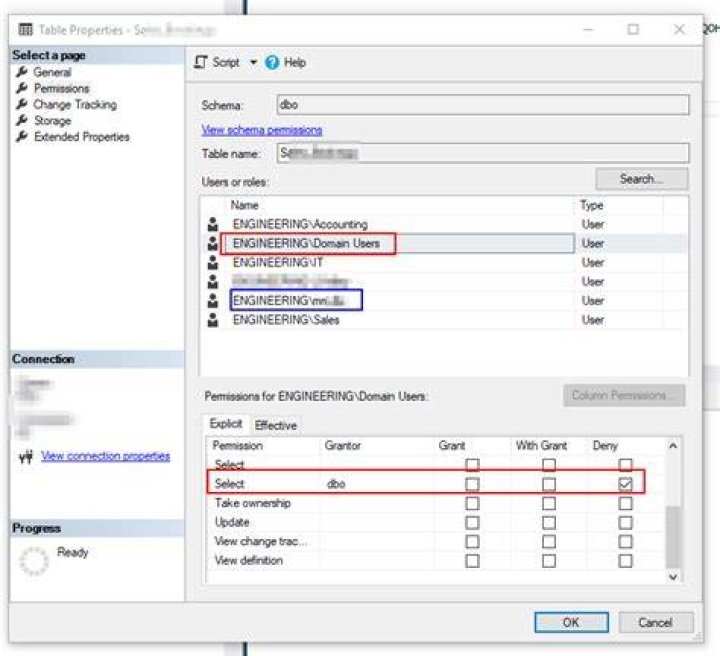Click the wrench icon beside Storage
This screenshot has width=720, height=656.
tap(22, 120)
